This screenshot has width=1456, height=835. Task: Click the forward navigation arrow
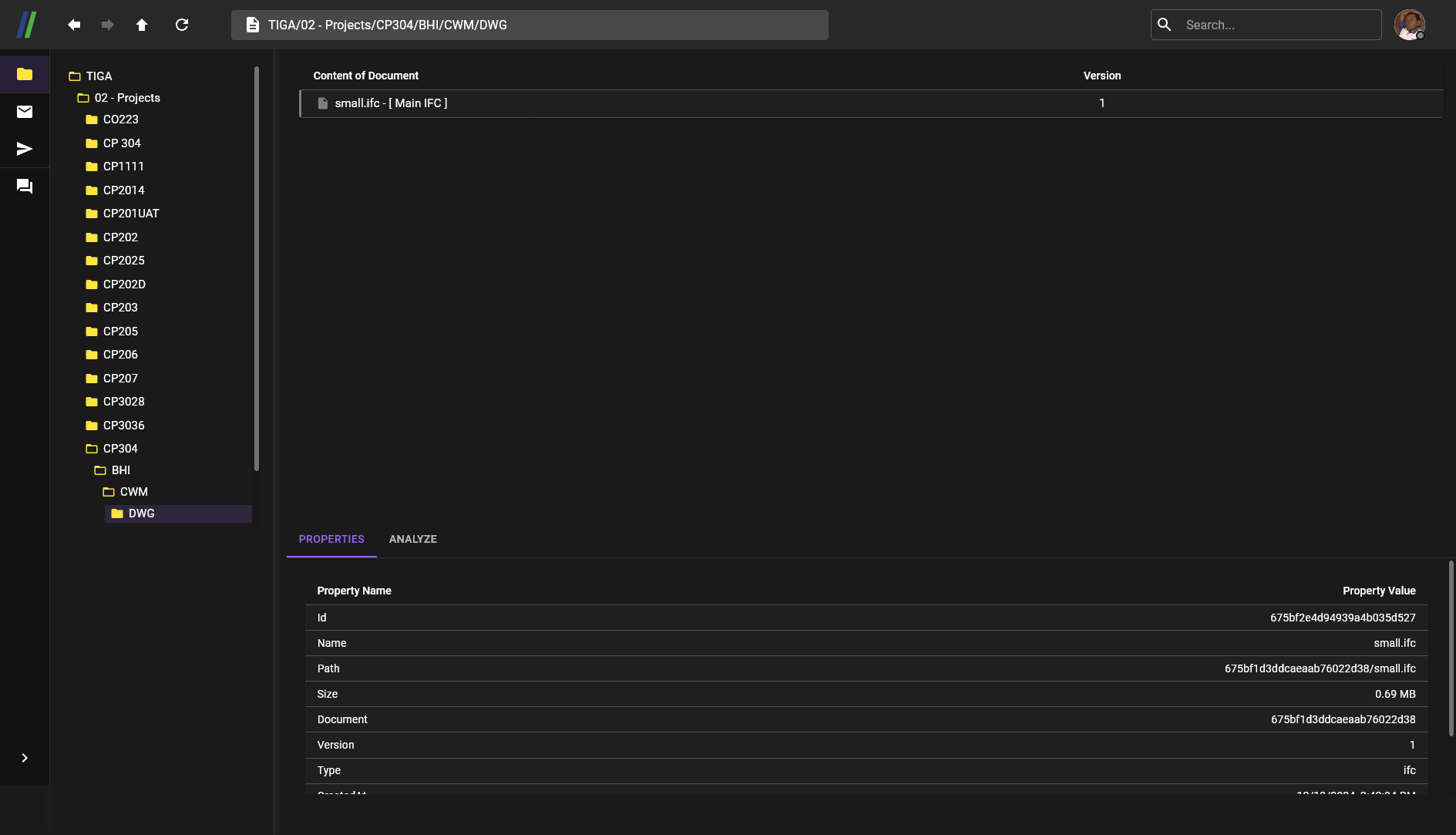(x=108, y=25)
